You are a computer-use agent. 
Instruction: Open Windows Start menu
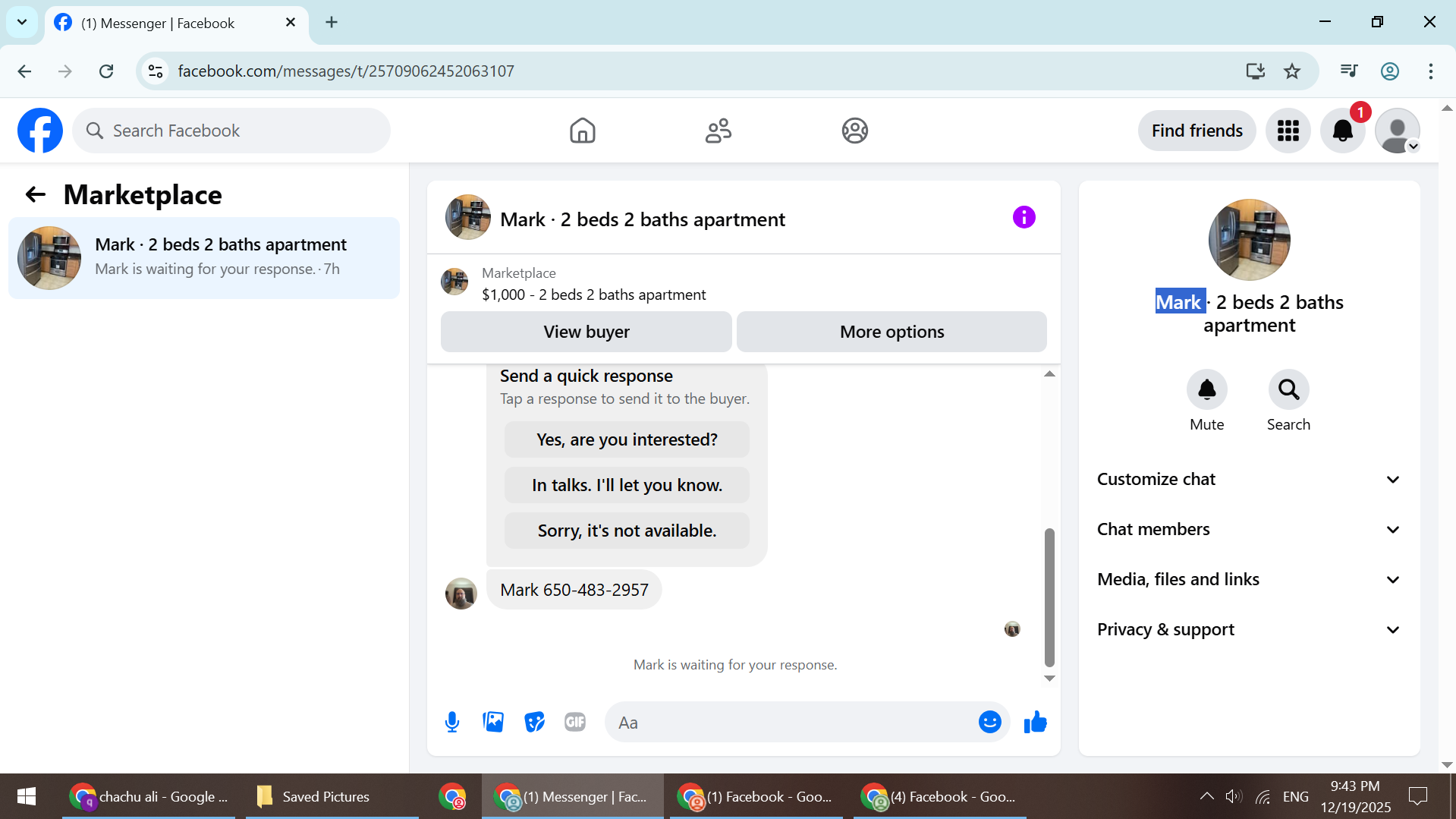27,796
